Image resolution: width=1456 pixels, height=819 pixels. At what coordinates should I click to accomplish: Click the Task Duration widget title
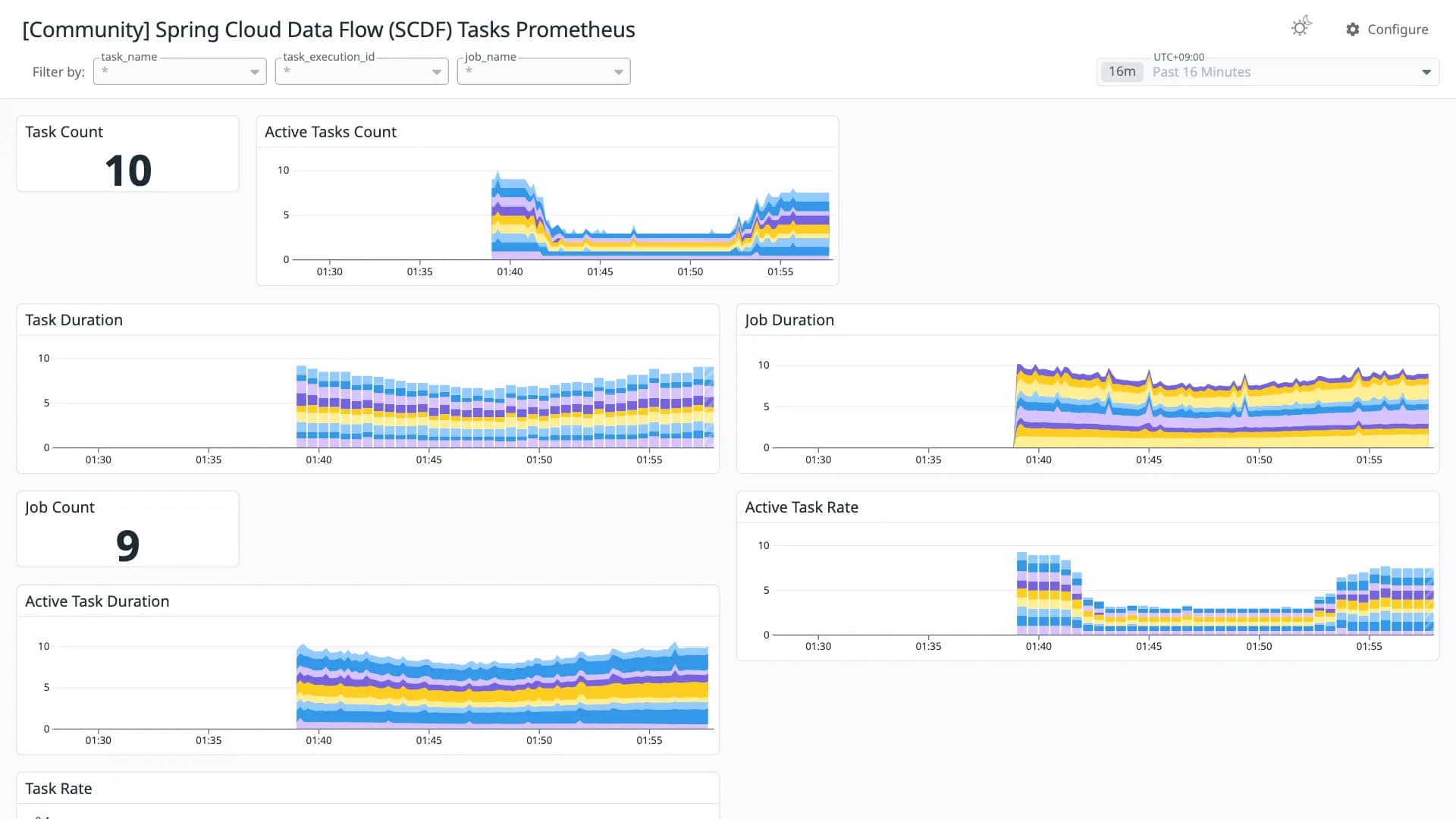(x=74, y=320)
